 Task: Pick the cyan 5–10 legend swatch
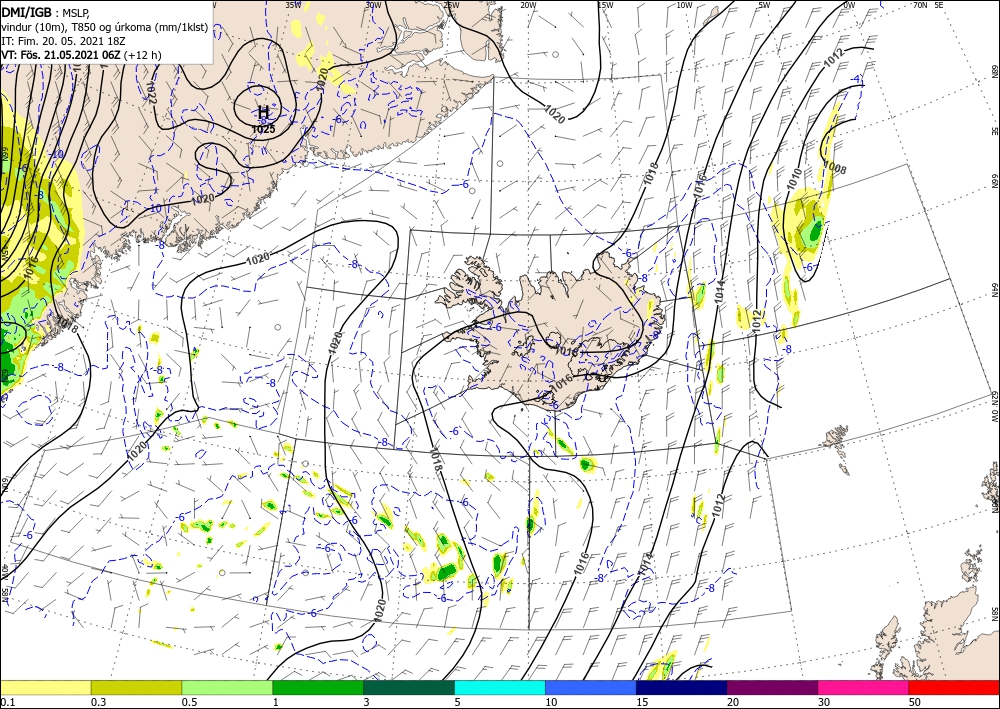pyautogui.click(x=500, y=687)
